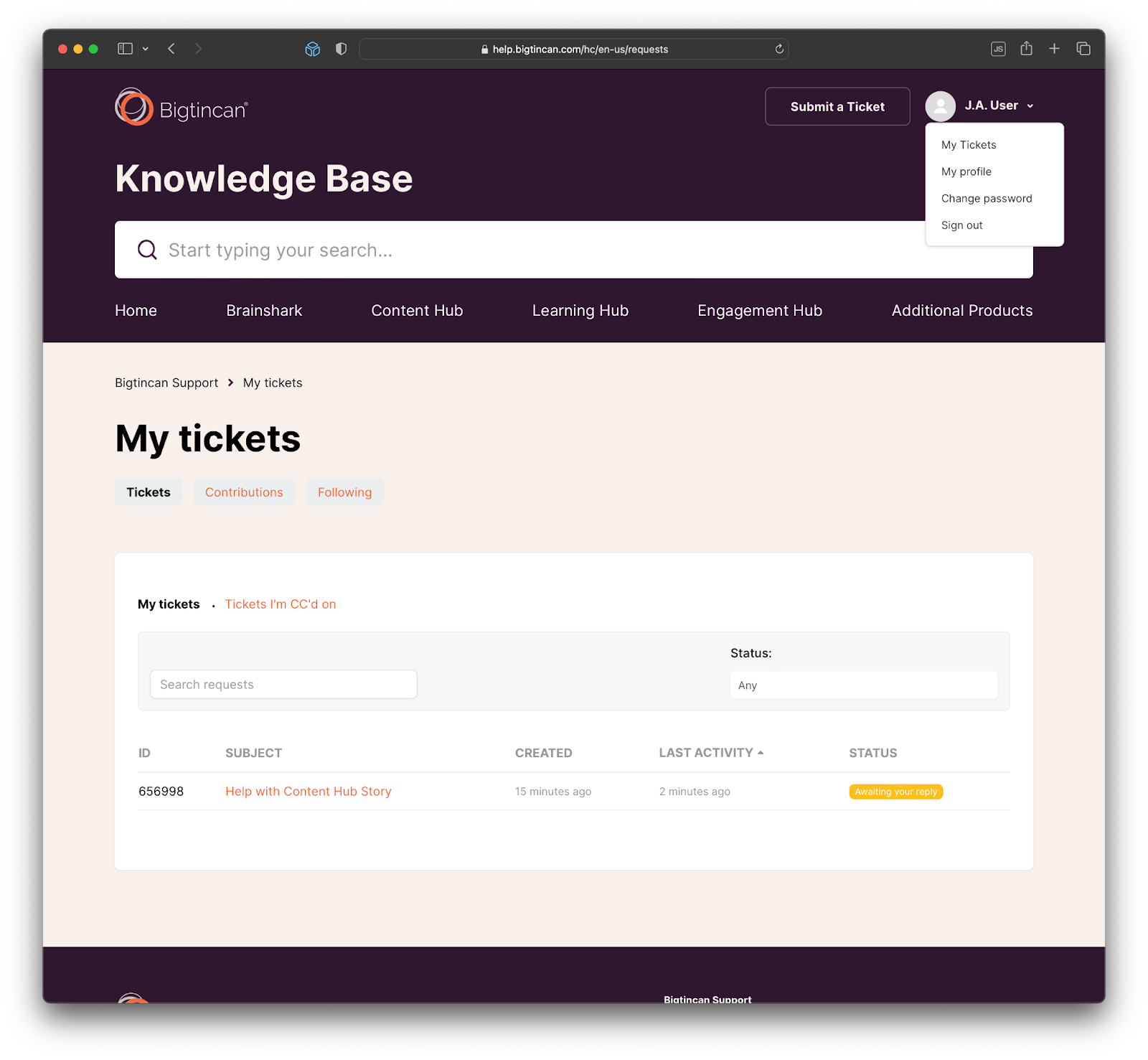This screenshot has height=1060, width=1148.
Task: Open the Status 'Any' dropdown
Action: [x=864, y=685]
